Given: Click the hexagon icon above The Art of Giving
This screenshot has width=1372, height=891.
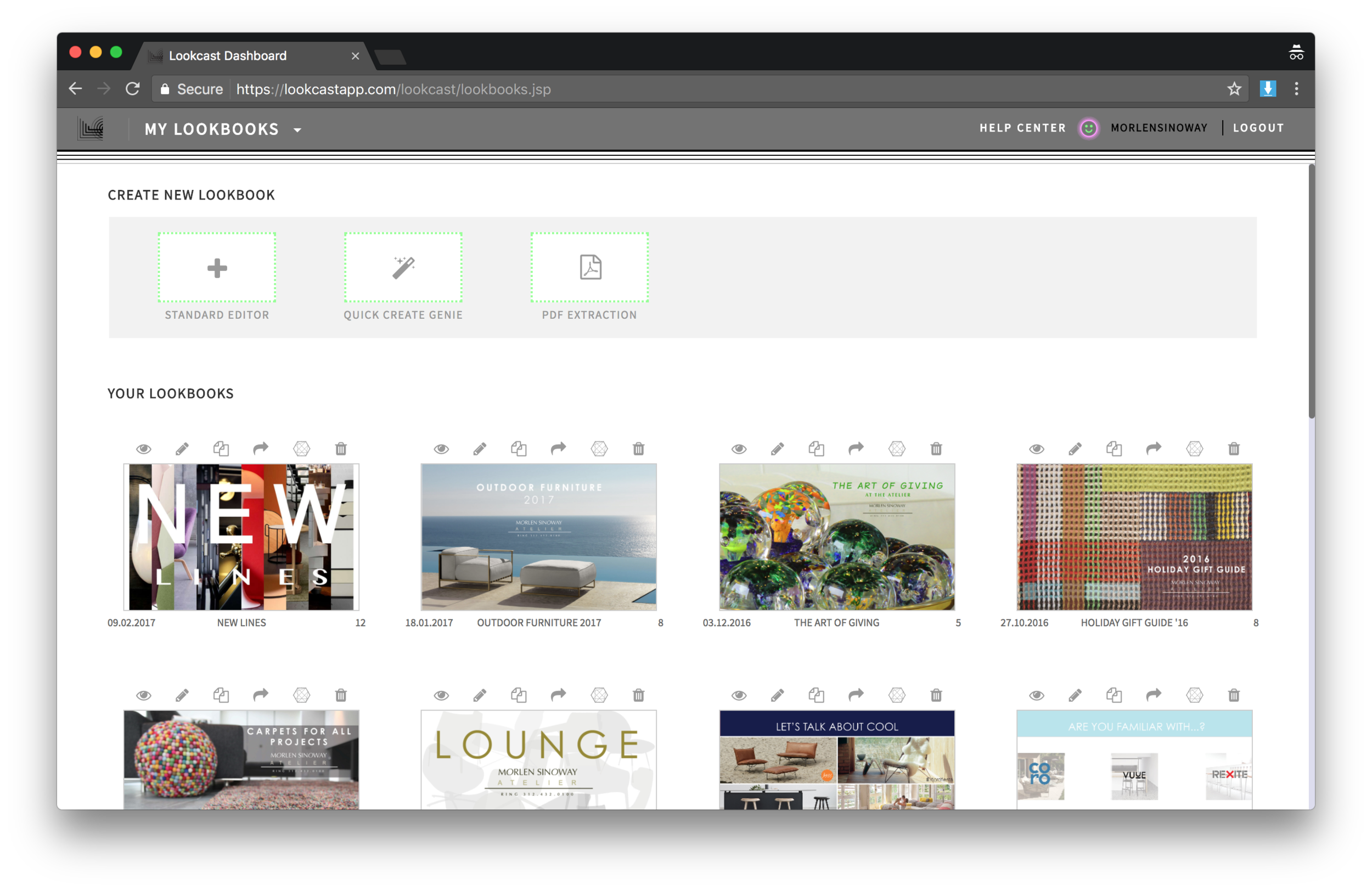Looking at the screenshot, I should pyautogui.click(x=897, y=448).
